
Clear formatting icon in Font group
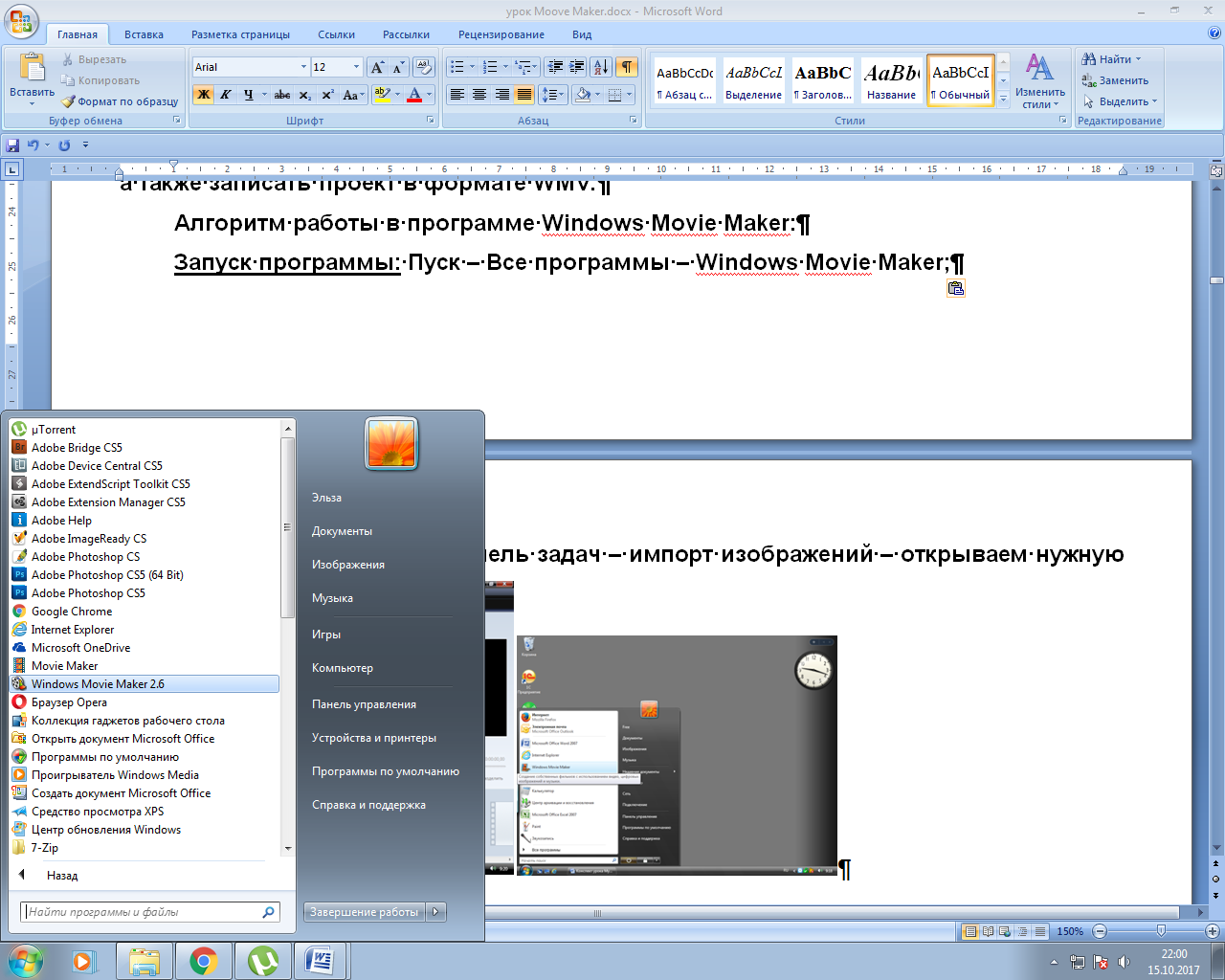coord(425,67)
